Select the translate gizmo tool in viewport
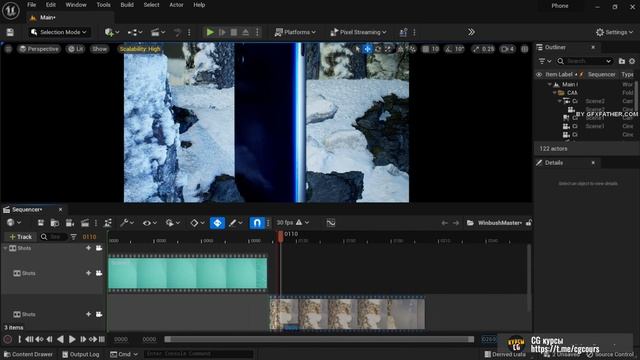Screen dimensions: 640x360 tap(367, 49)
